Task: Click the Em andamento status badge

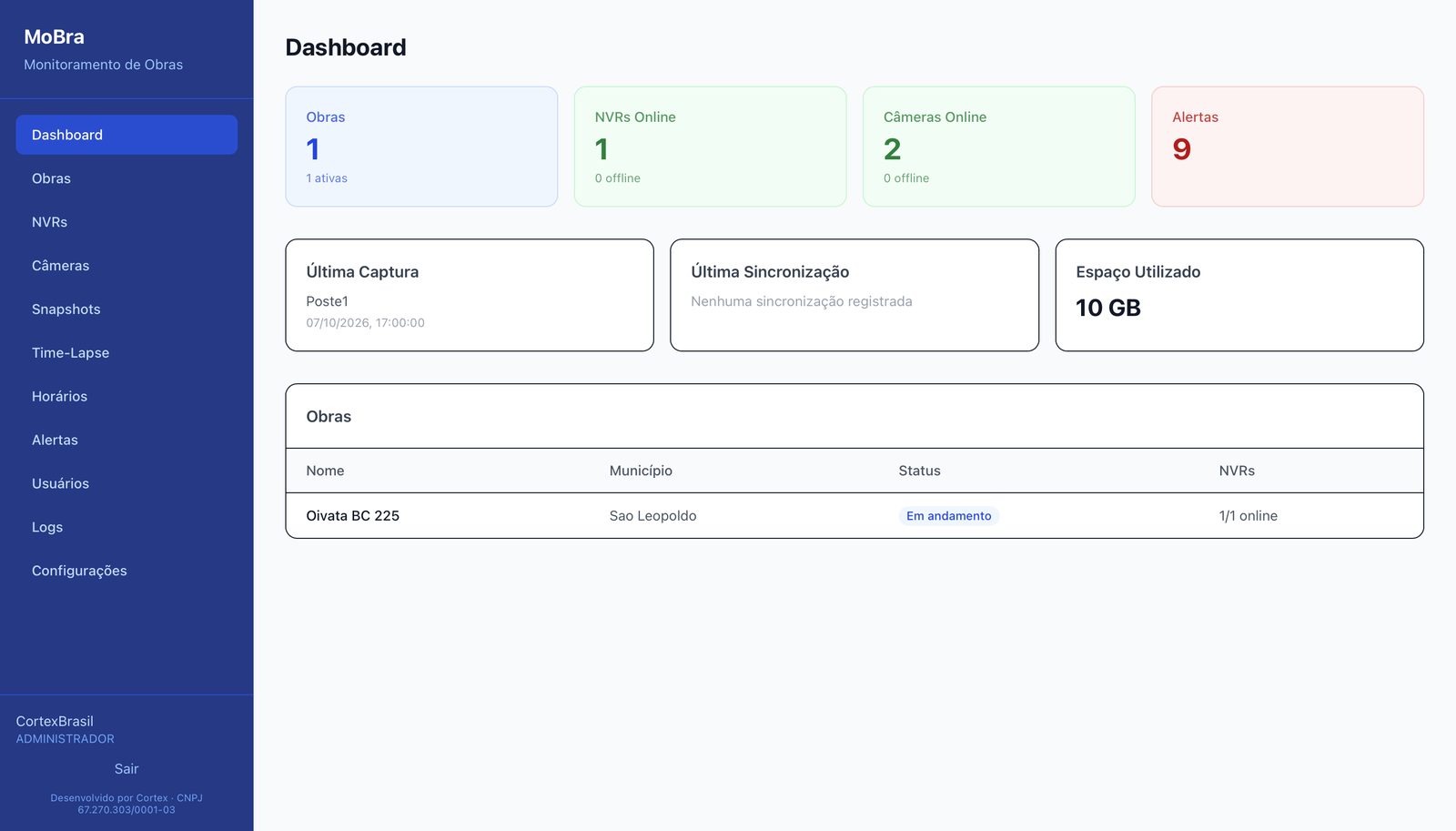Action: [x=949, y=516]
